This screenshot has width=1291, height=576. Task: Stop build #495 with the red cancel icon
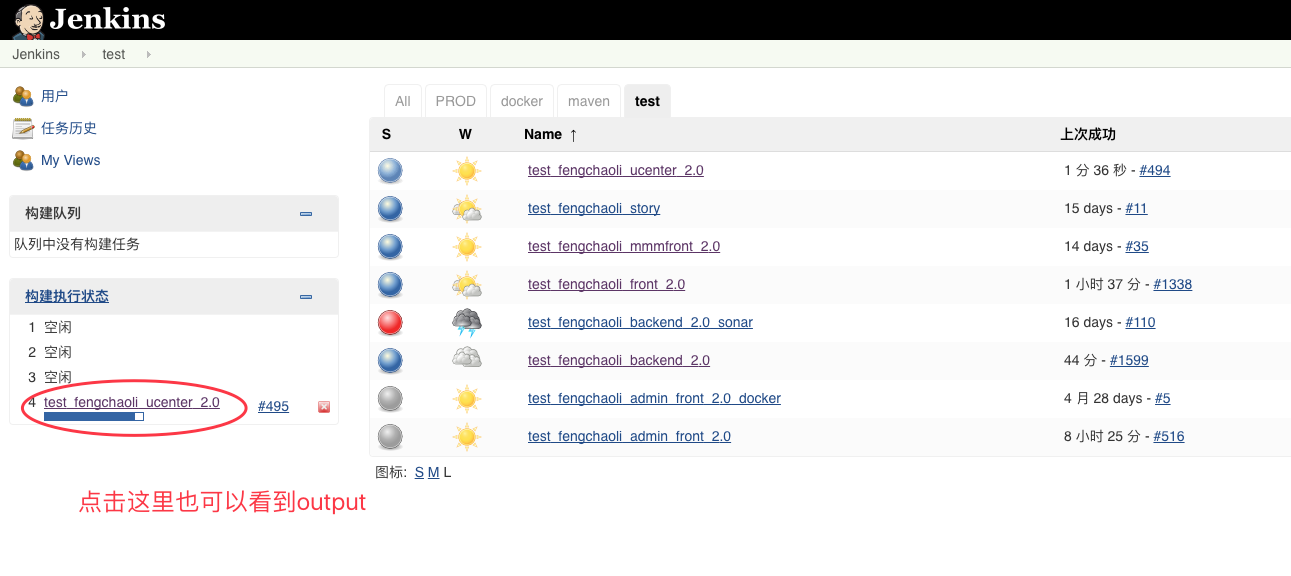[324, 407]
